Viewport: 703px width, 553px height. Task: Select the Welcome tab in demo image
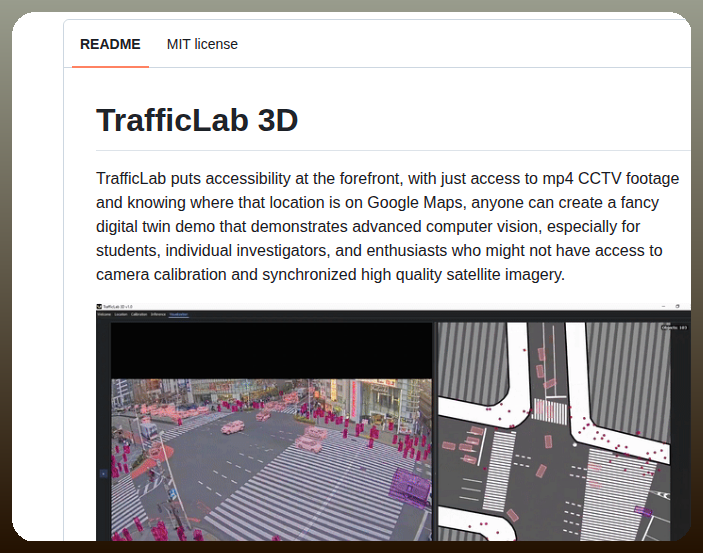point(104,314)
